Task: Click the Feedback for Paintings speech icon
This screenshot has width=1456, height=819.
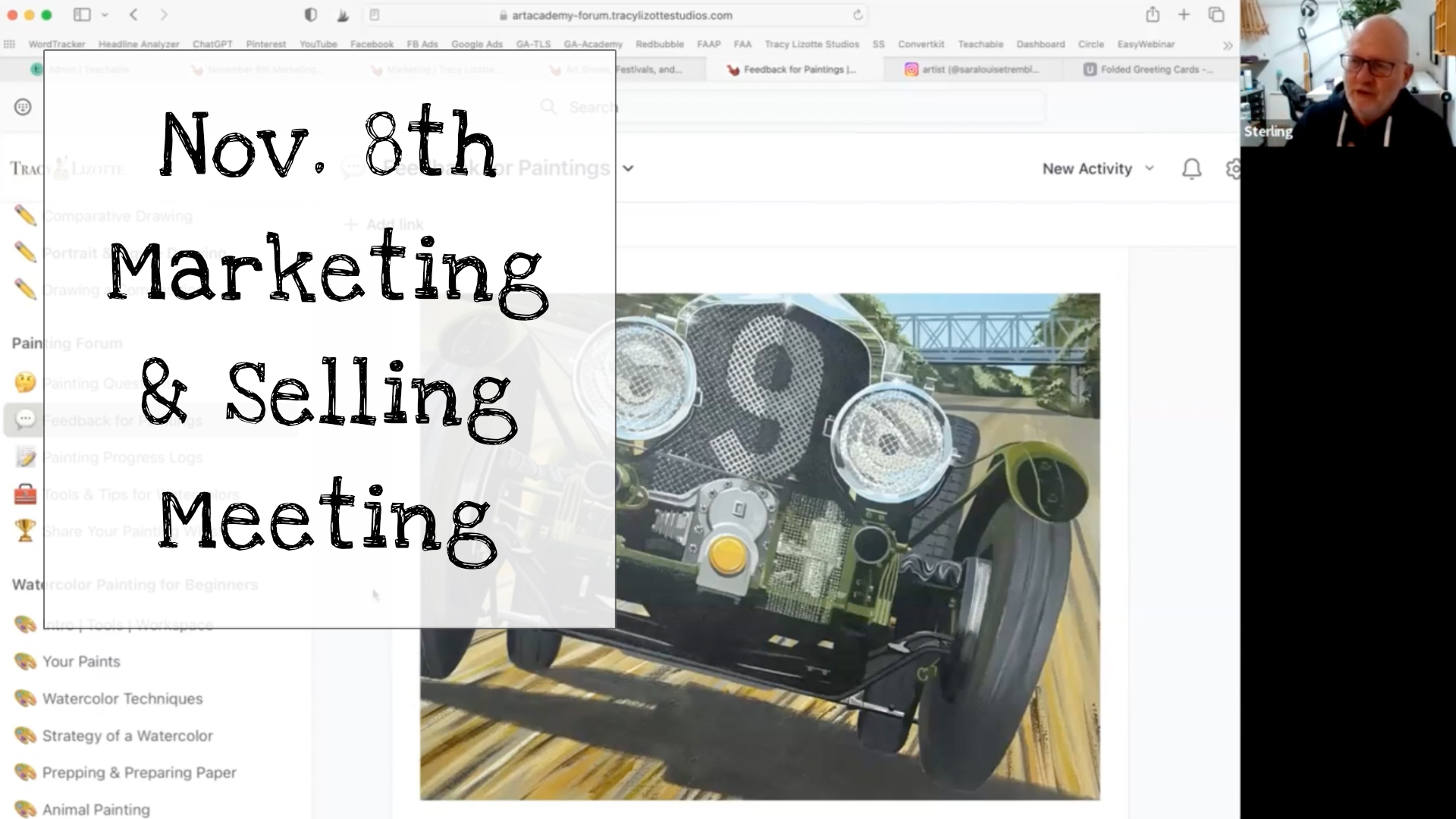Action: (x=25, y=419)
